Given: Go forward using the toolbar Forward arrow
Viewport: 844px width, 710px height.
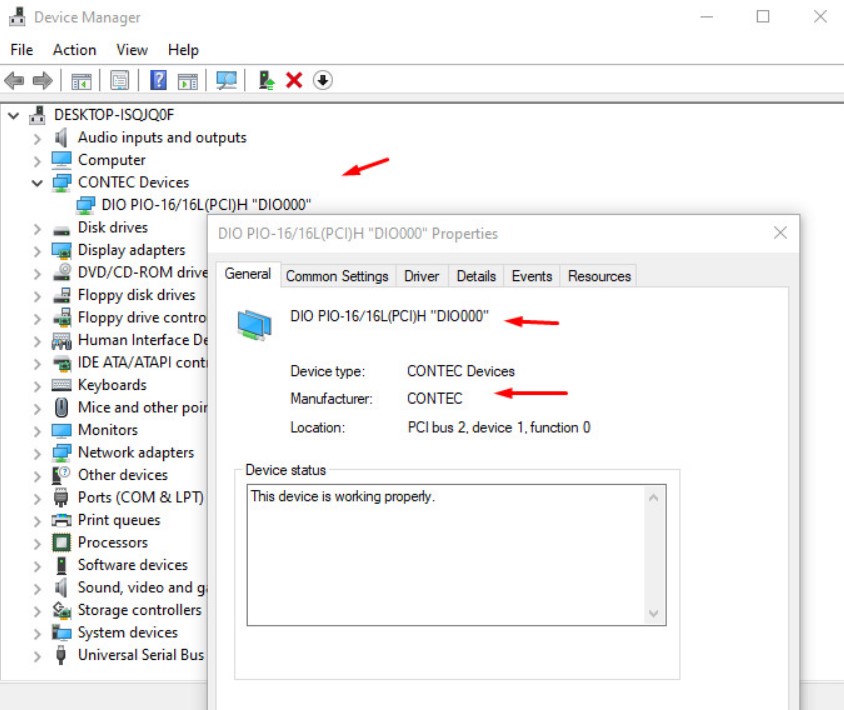Looking at the screenshot, I should (x=43, y=81).
